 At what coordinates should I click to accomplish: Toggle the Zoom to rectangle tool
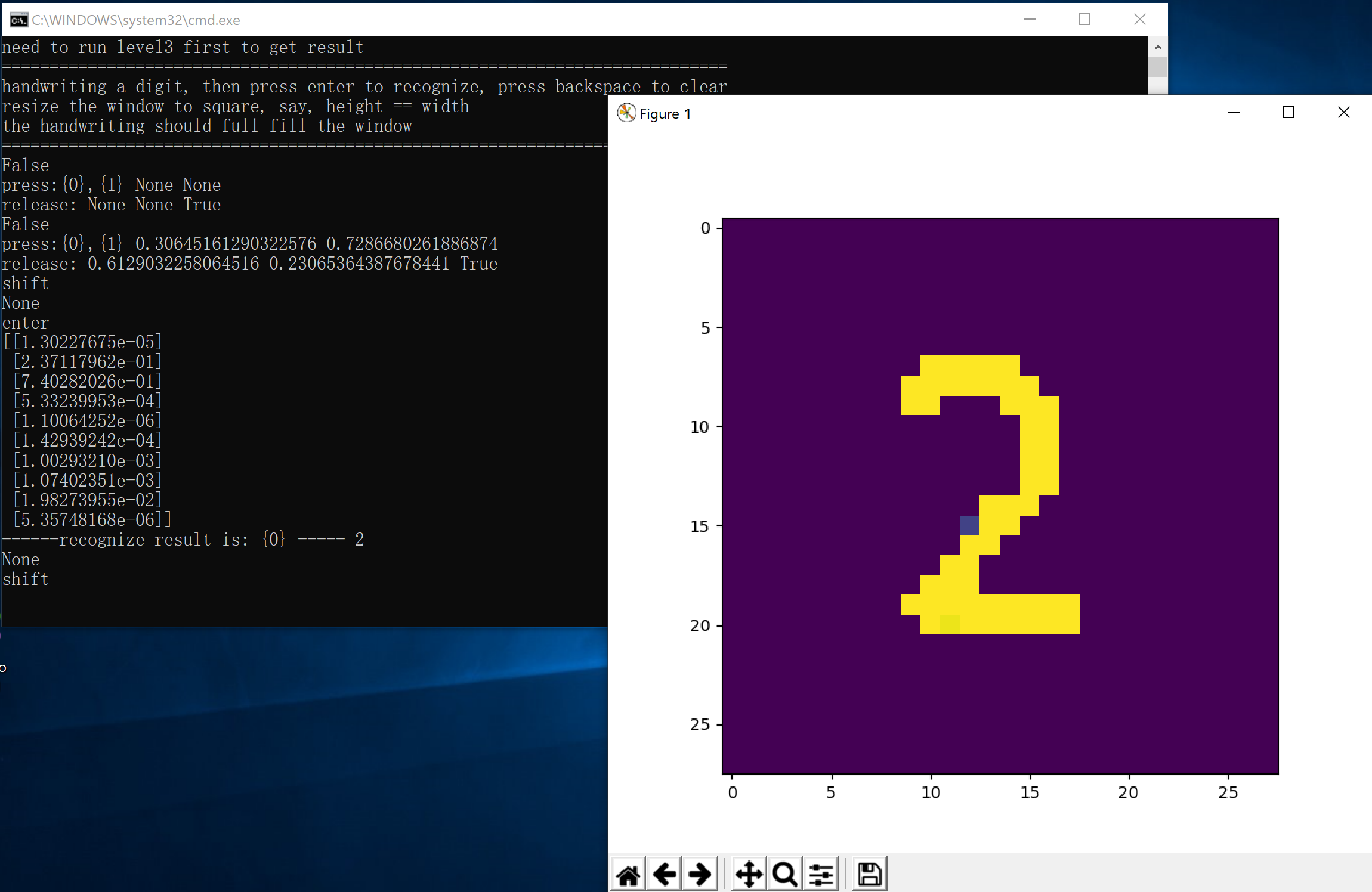pos(784,875)
